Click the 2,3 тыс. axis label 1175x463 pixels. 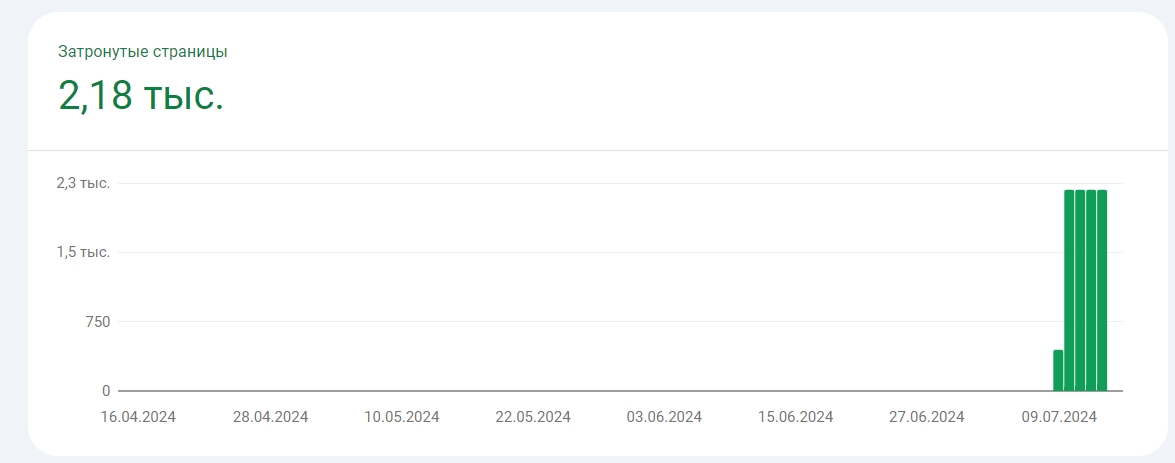click(83, 183)
